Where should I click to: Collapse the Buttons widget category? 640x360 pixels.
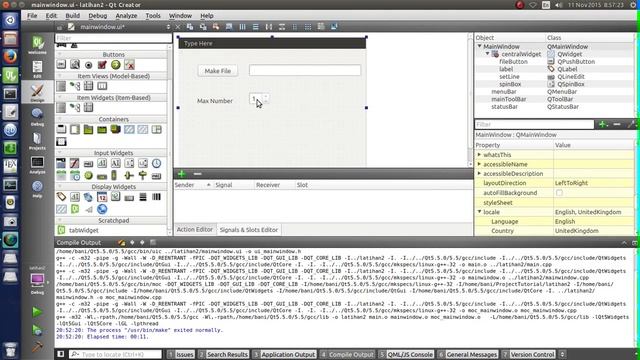(x=60, y=54)
